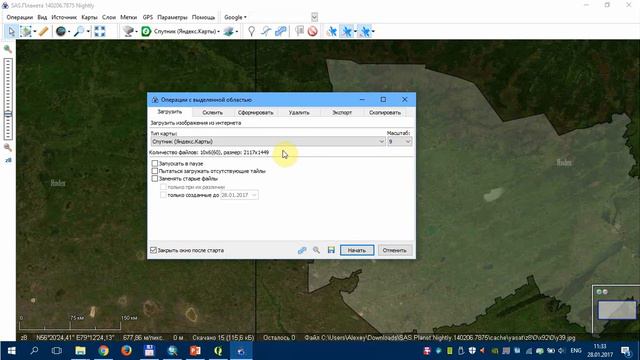Open the date picker dropdown 28.01.2017

click(x=254, y=195)
